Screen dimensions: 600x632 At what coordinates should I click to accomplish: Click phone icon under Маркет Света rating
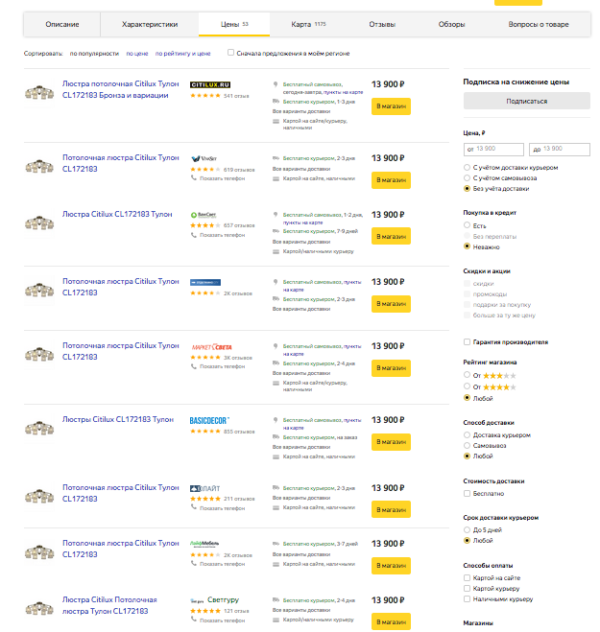194,366
